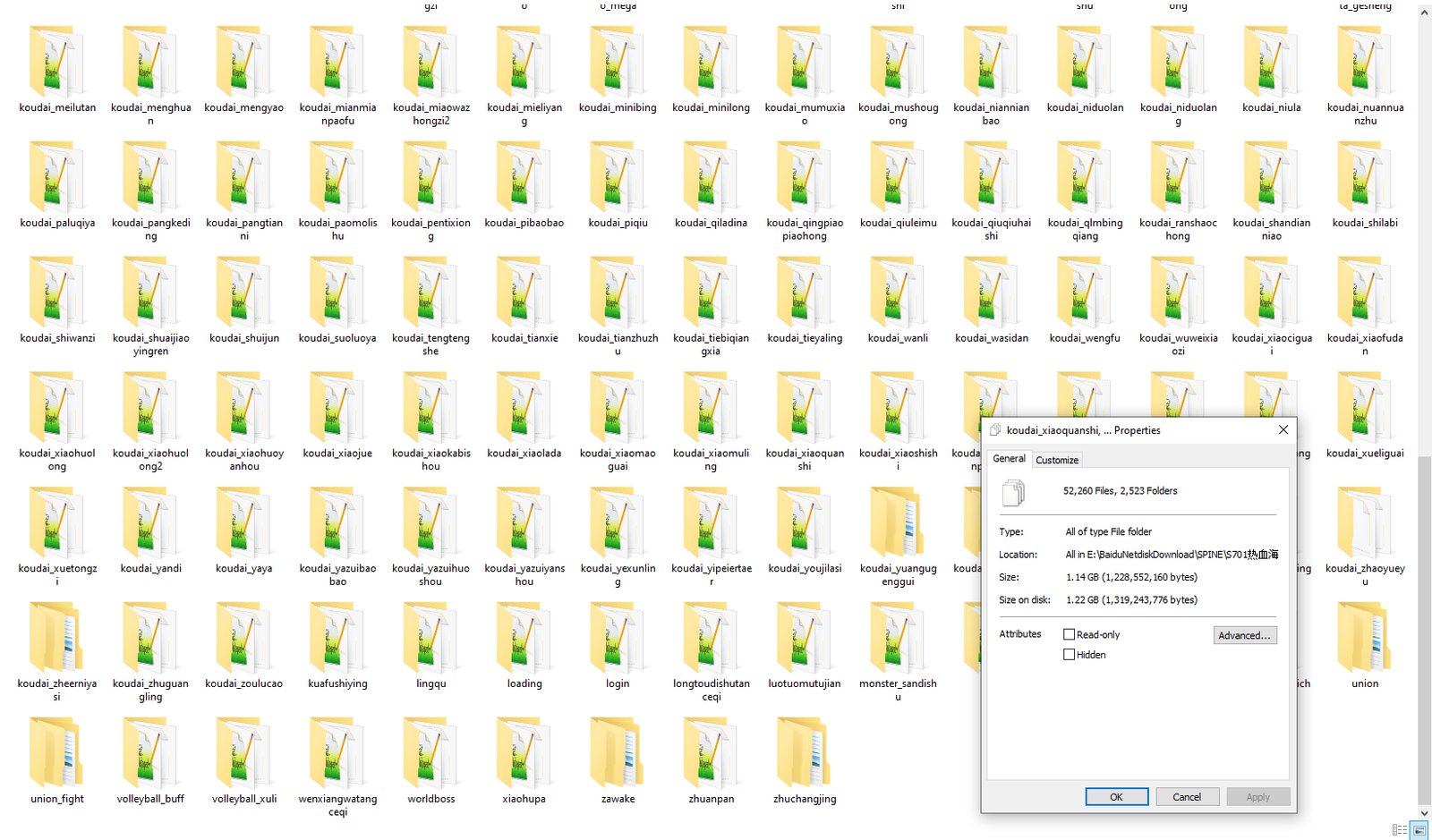Tick the Hidden attribute checkbox
The height and width of the screenshot is (840, 1432).
[x=1069, y=655]
